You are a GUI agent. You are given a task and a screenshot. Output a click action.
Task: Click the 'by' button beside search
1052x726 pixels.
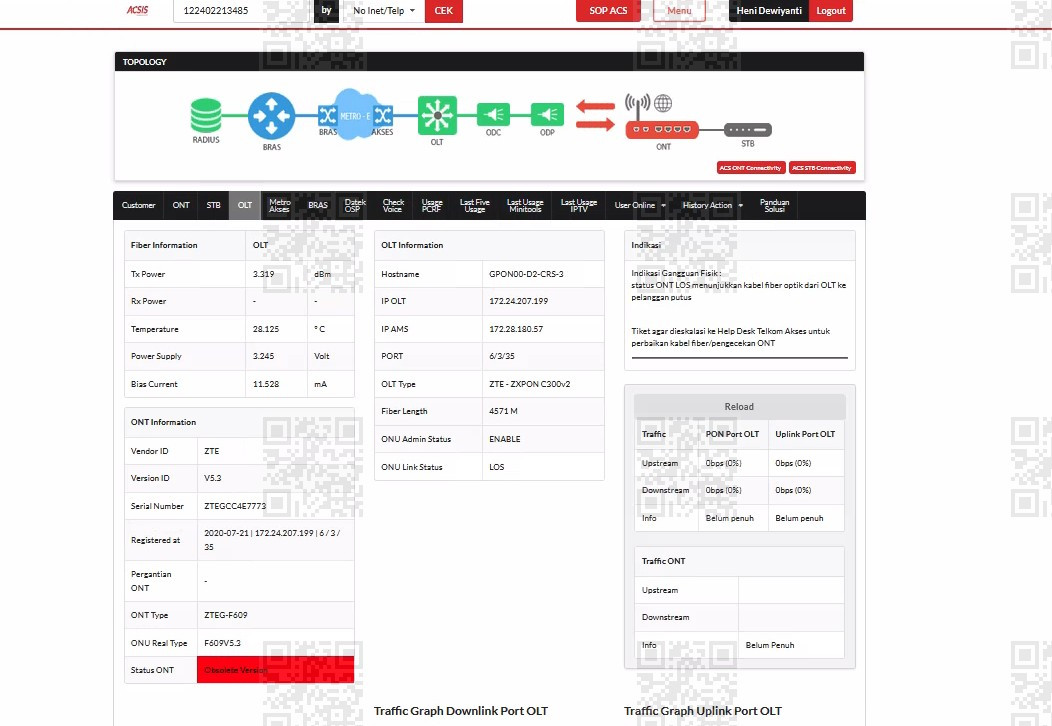coord(326,11)
